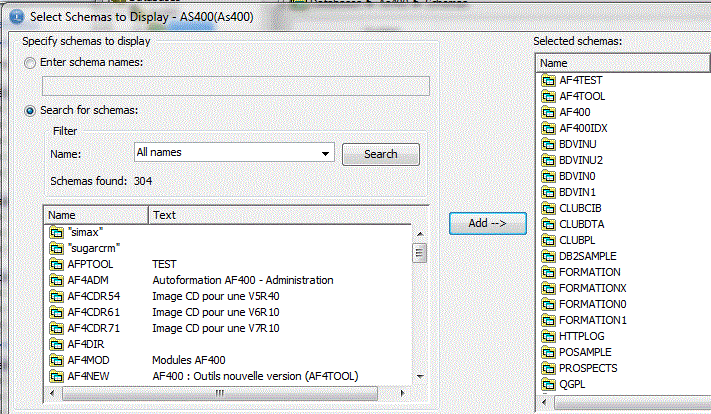This screenshot has width=711, height=414.
Task: Click the AF4TEST selected schema icon
Action: (548, 81)
